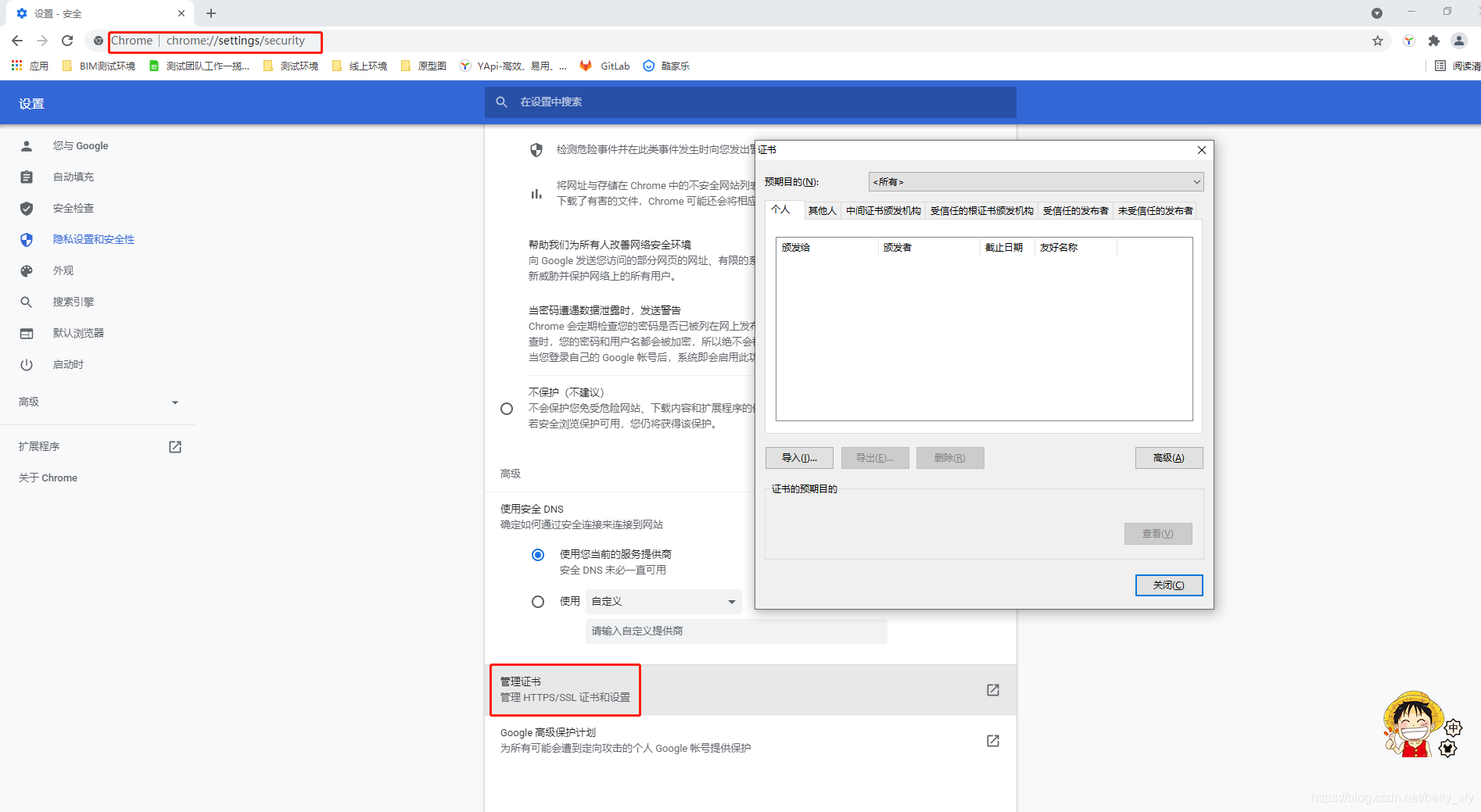Switch to 受信任的根证书颁发机构 tab

(x=982, y=210)
